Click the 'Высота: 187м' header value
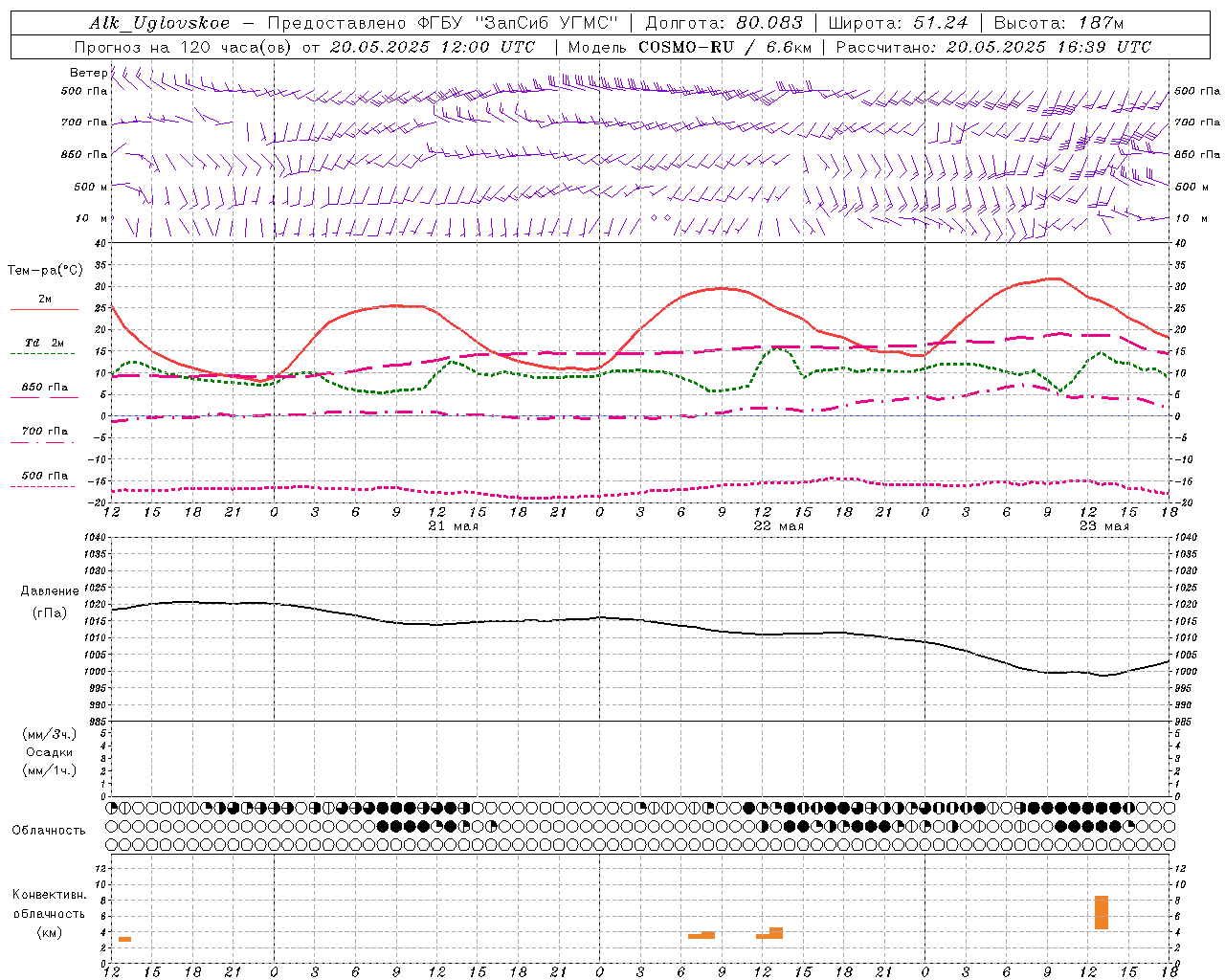 (x=1058, y=23)
